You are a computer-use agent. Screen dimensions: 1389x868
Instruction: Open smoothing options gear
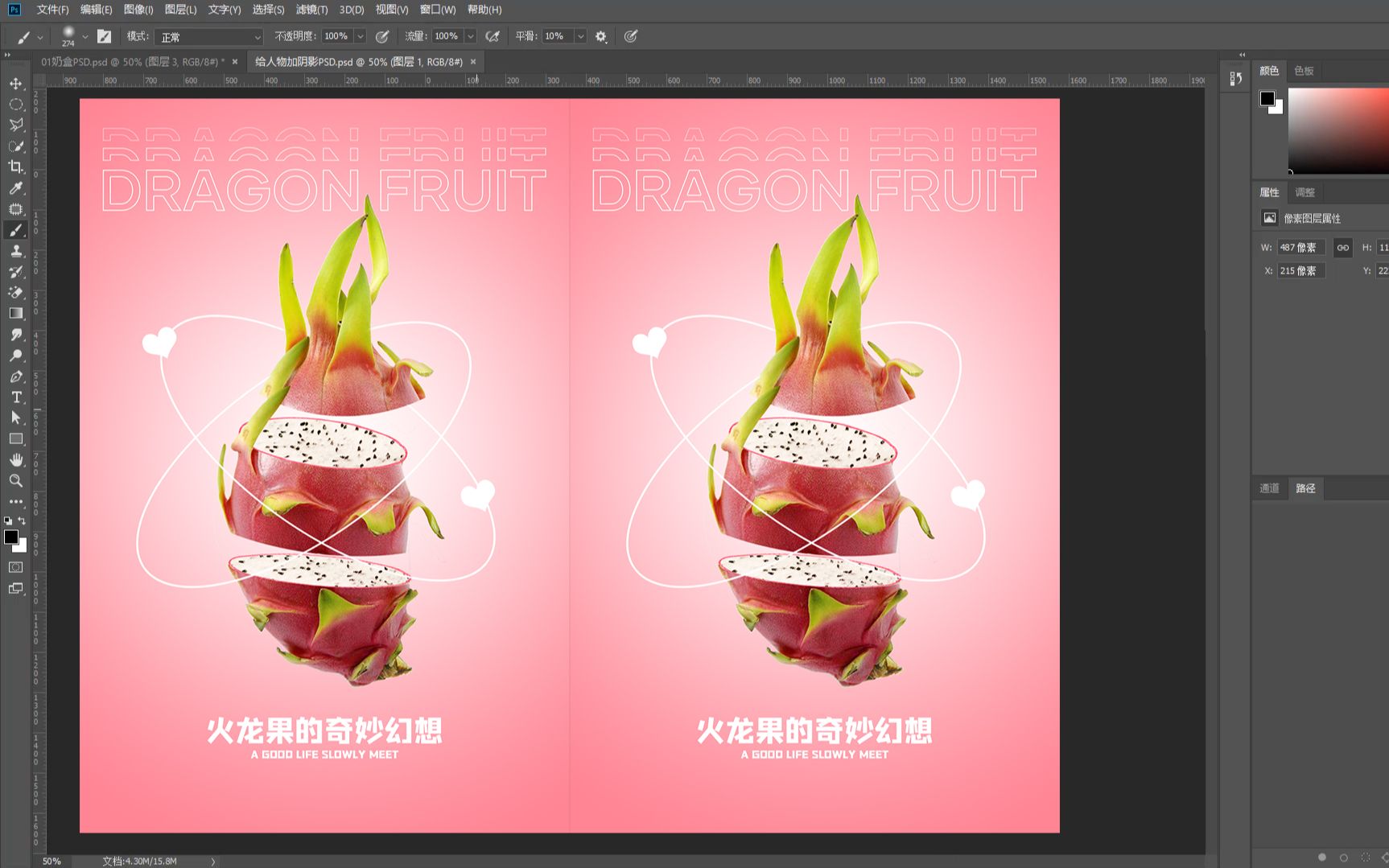point(601,36)
